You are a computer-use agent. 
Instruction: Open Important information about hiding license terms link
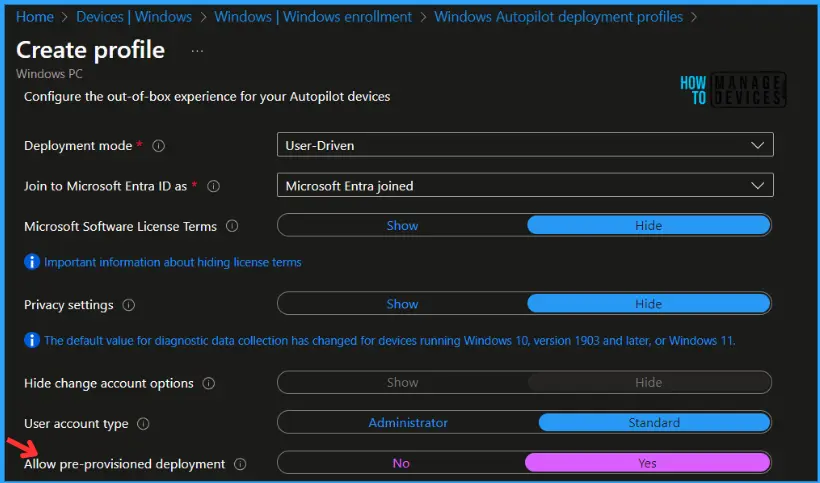click(x=173, y=262)
